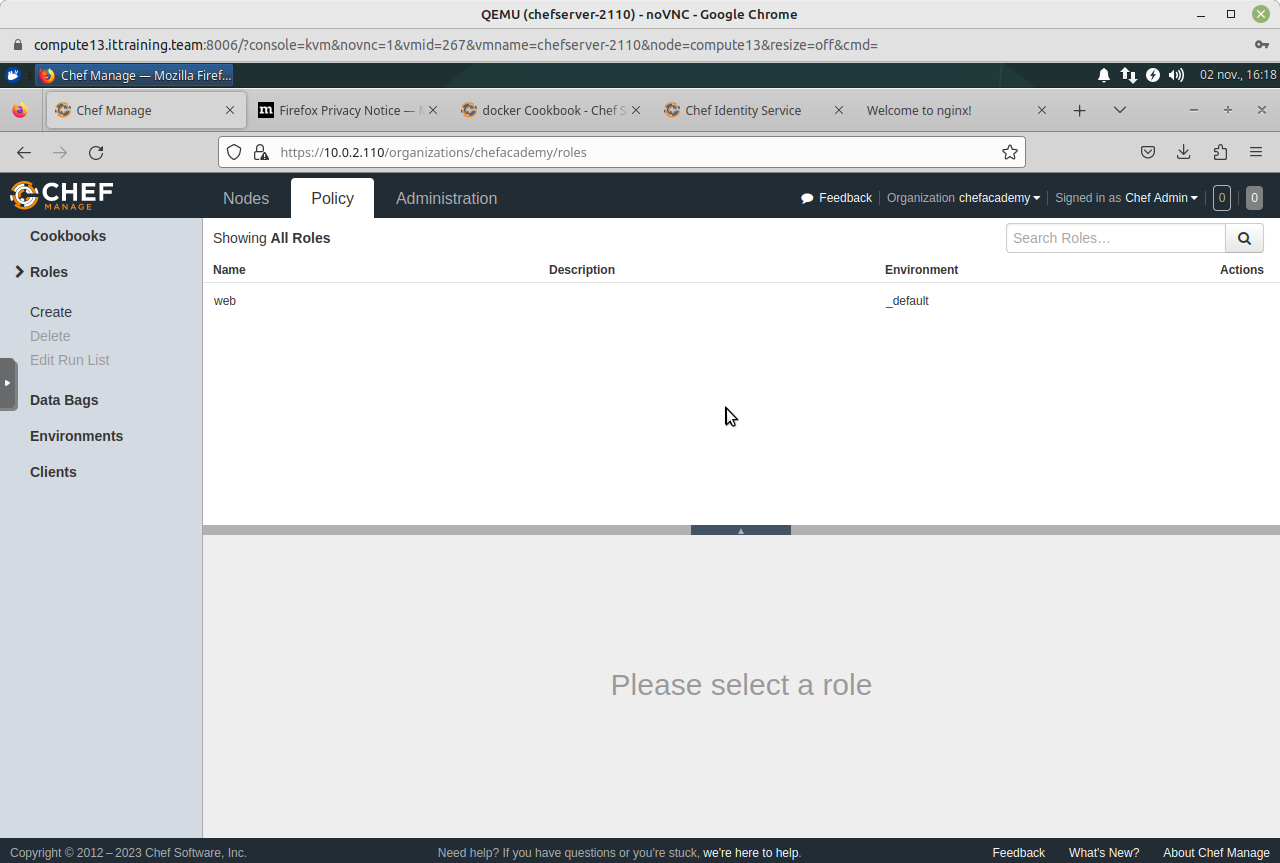The image size is (1280, 863).
Task: Focus the Search Roles input field
Action: pyautogui.click(x=1115, y=238)
